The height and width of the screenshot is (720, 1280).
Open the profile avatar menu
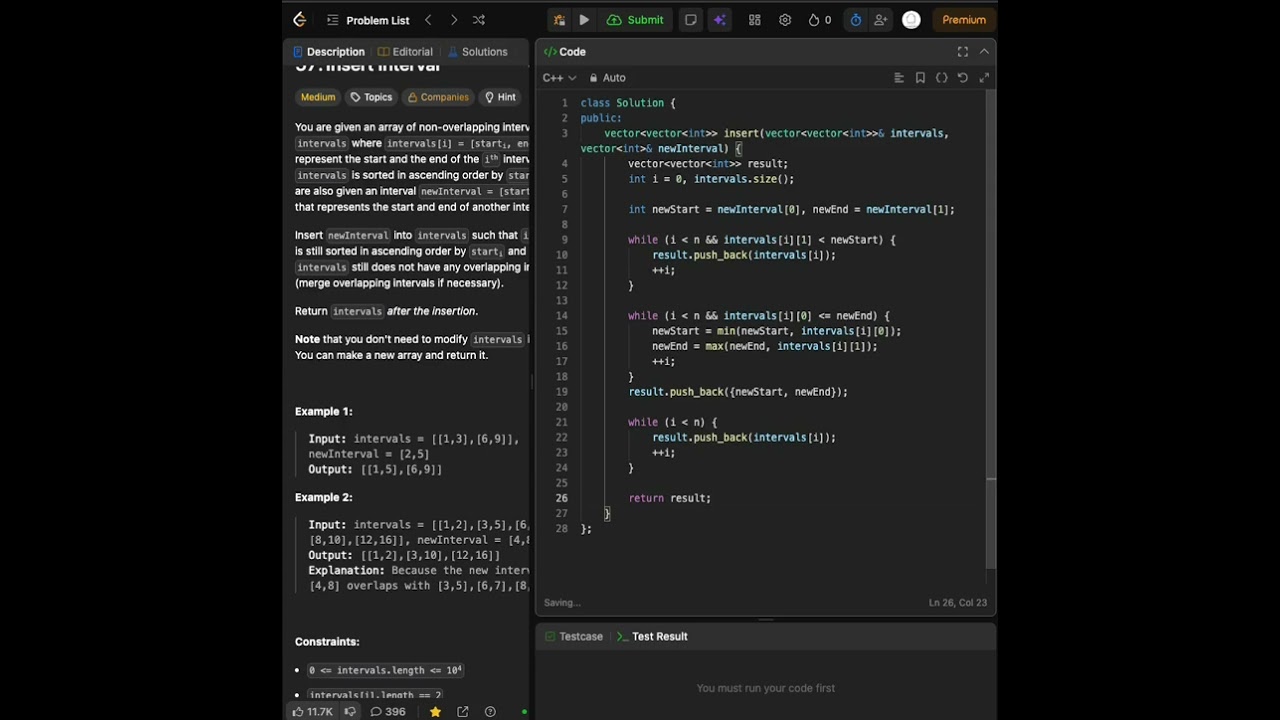click(x=911, y=20)
